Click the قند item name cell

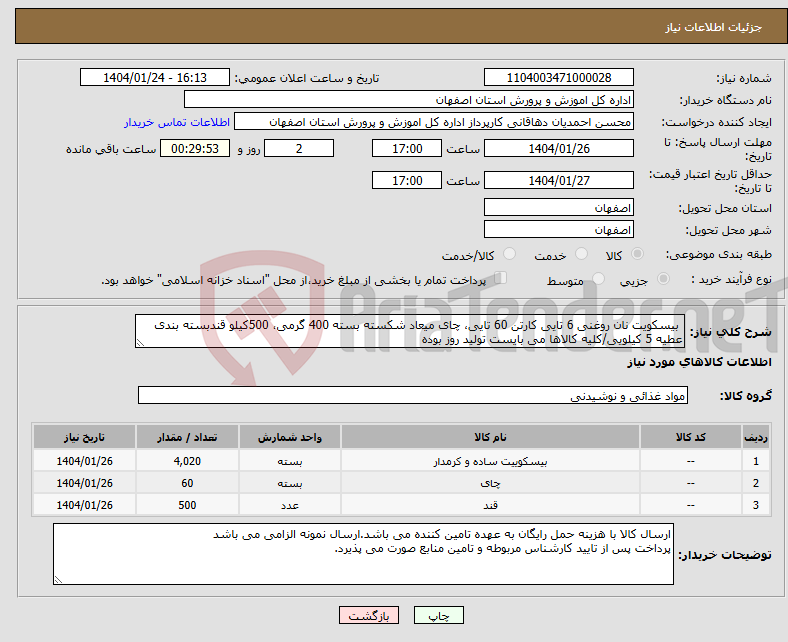490,505
